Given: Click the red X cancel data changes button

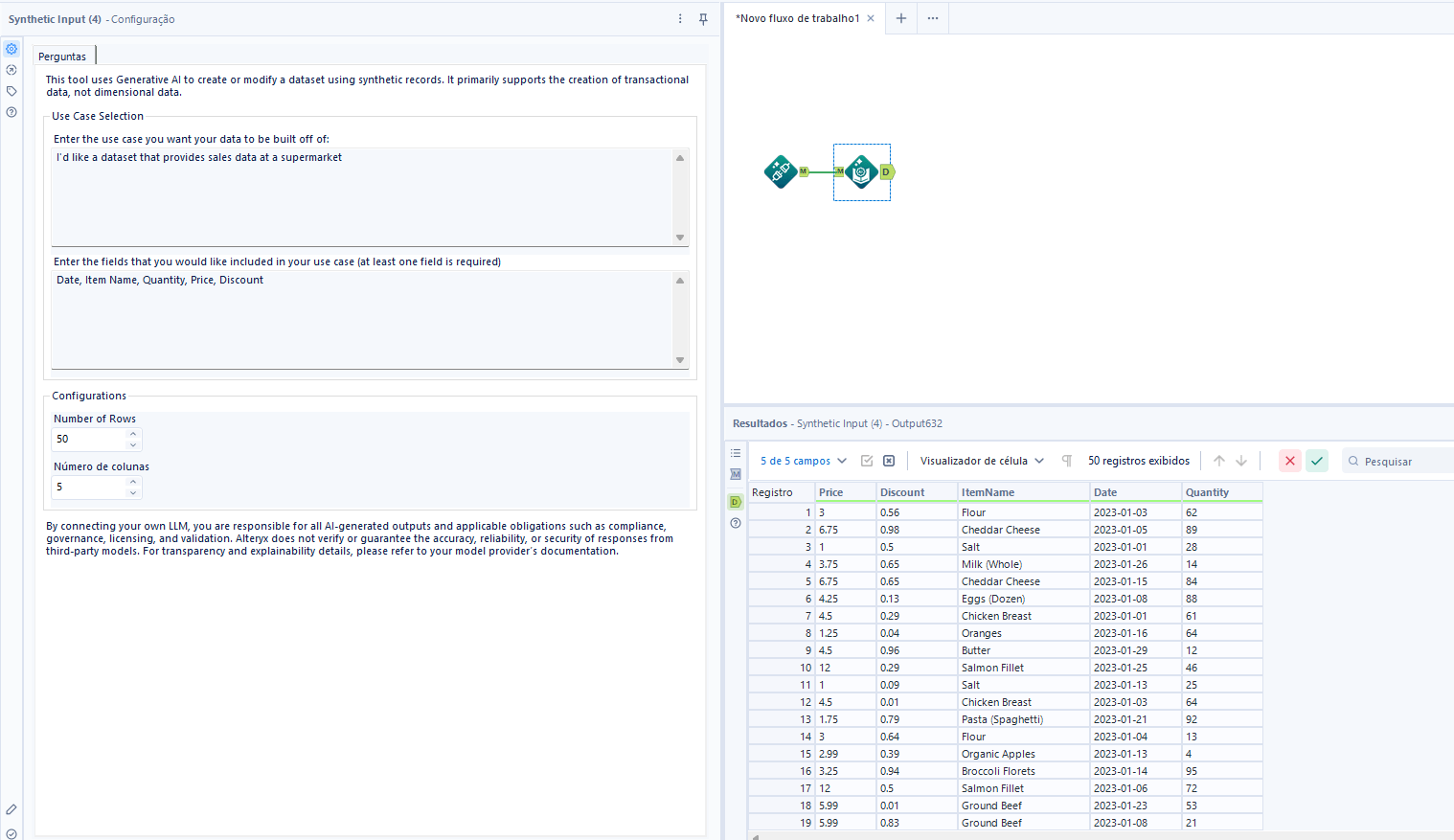Looking at the screenshot, I should click(1290, 461).
